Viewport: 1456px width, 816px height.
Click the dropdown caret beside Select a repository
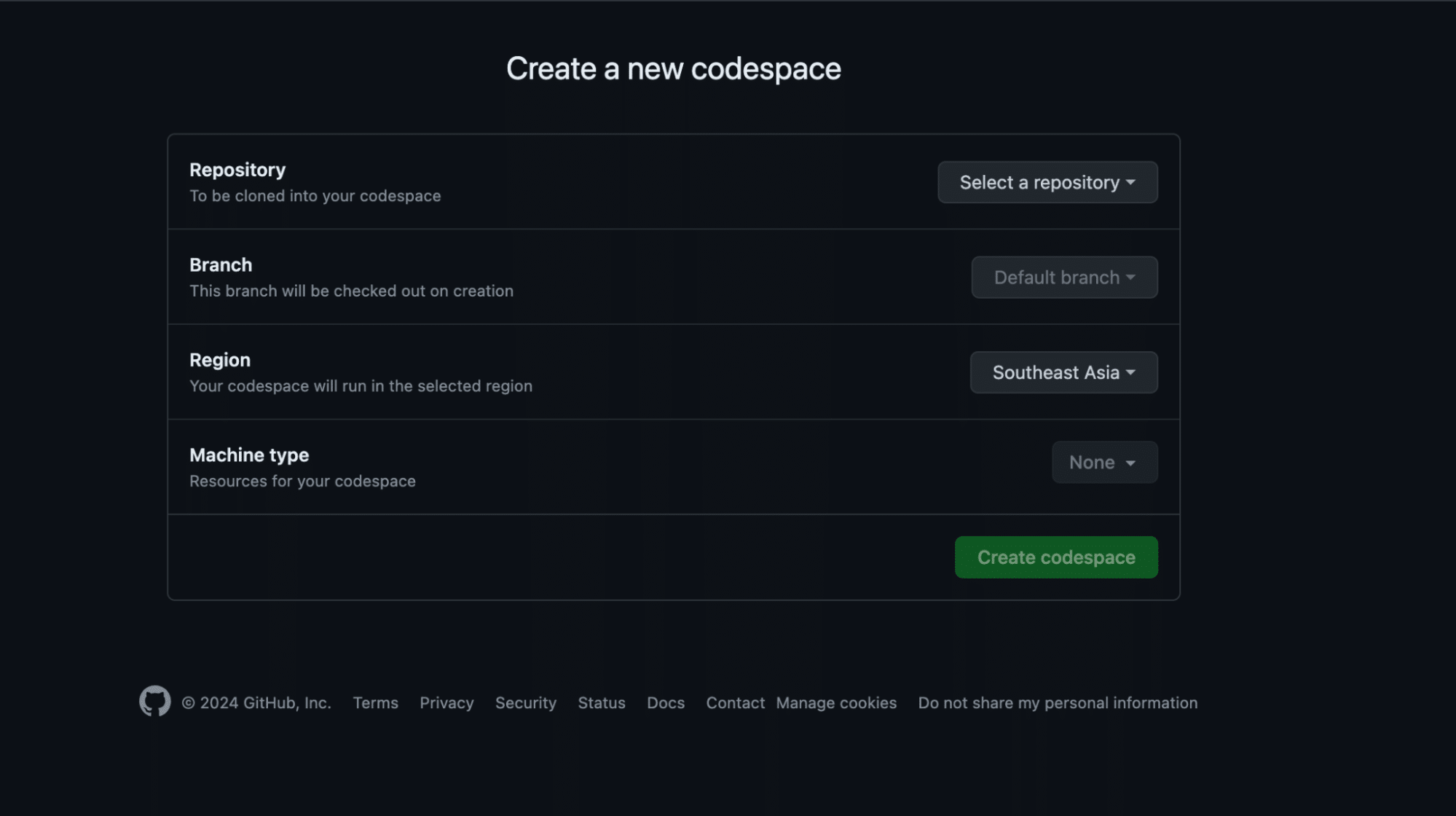[x=1130, y=183]
